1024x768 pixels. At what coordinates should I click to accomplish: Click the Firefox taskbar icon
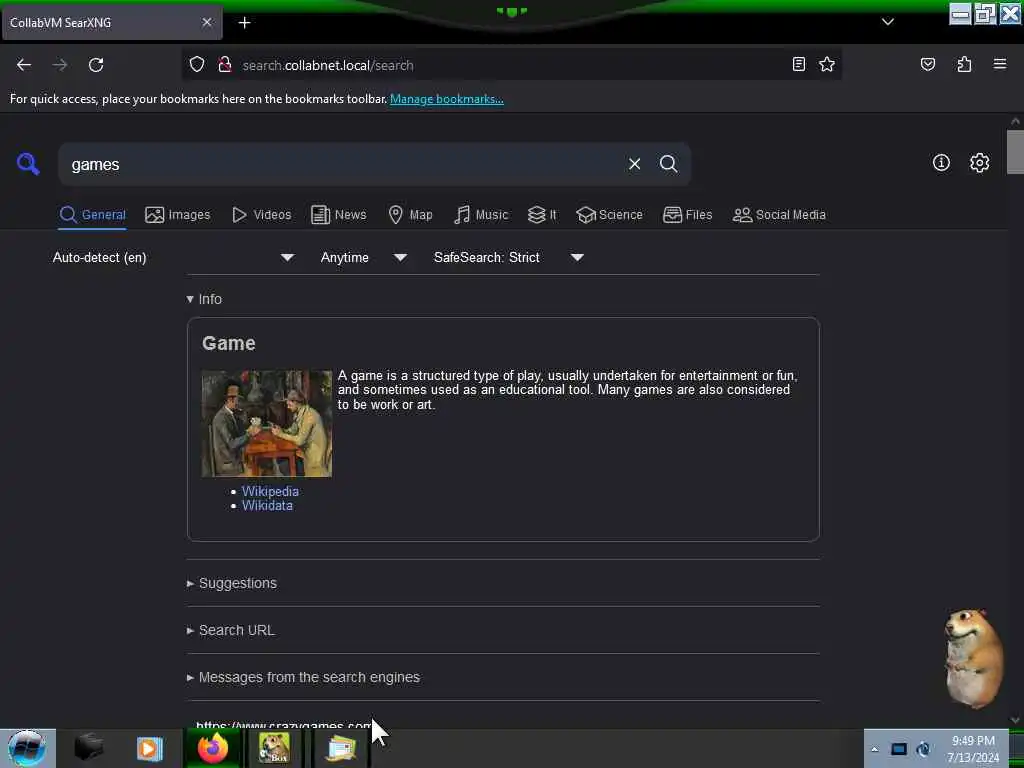pos(213,748)
